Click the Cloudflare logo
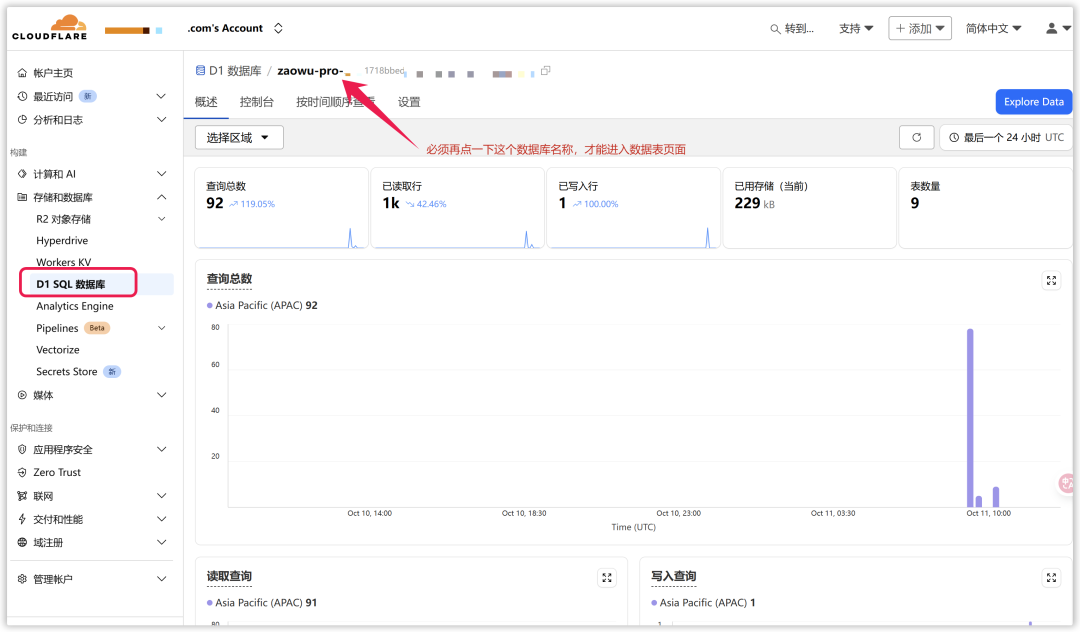This screenshot has height=632, width=1080. [50, 28]
